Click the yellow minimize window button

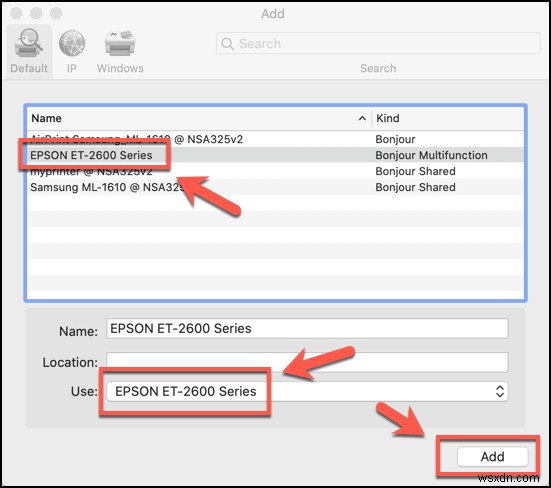36,13
